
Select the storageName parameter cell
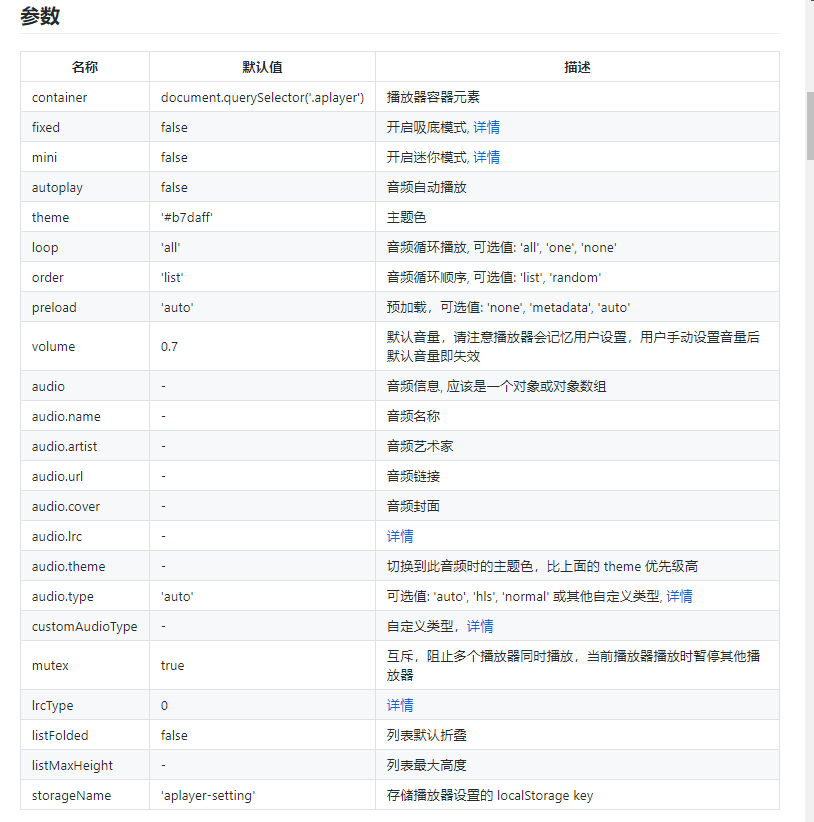(85, 795)
